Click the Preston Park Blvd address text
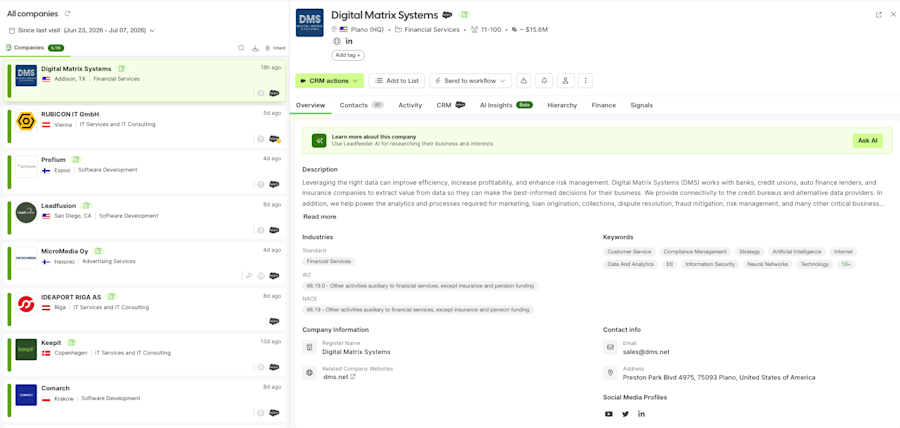This screenshot has width=900, height=428. point(719,378)
